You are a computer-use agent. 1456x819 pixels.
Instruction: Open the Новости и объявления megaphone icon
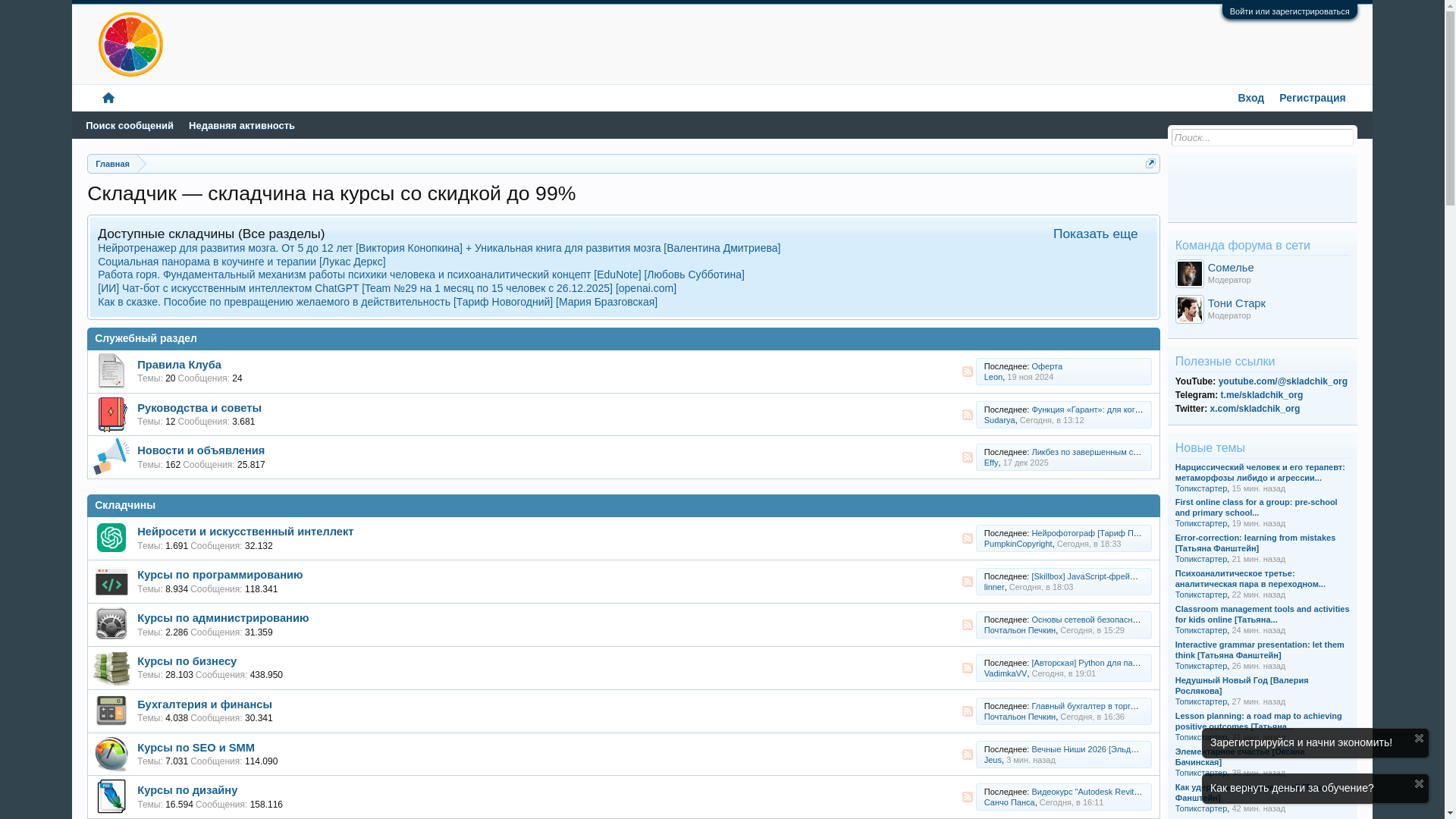pos(111,457)
